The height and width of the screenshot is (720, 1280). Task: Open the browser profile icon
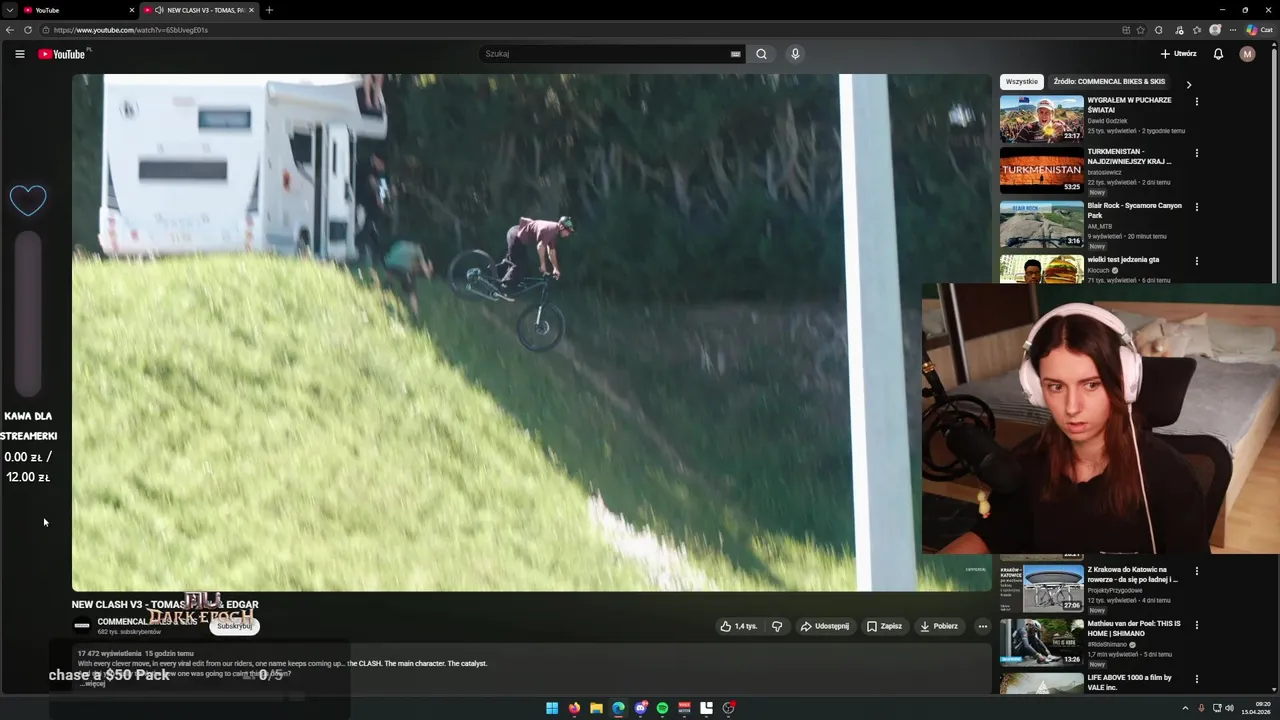(x=1215, y=30)
